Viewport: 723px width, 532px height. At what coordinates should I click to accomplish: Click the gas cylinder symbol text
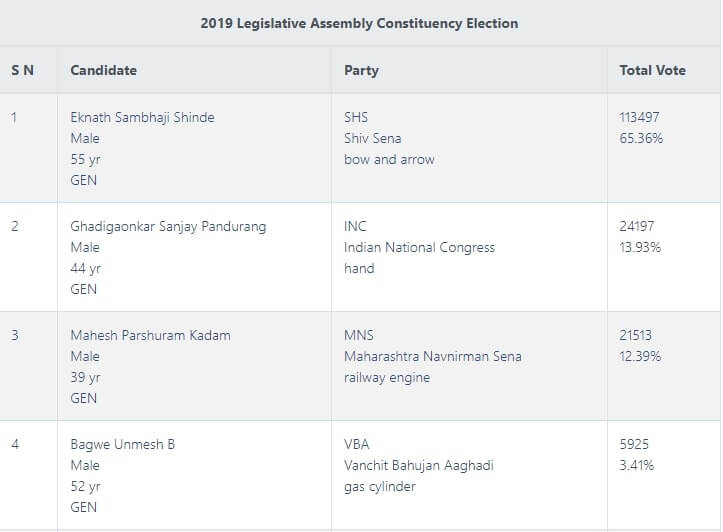click(380, 486)
